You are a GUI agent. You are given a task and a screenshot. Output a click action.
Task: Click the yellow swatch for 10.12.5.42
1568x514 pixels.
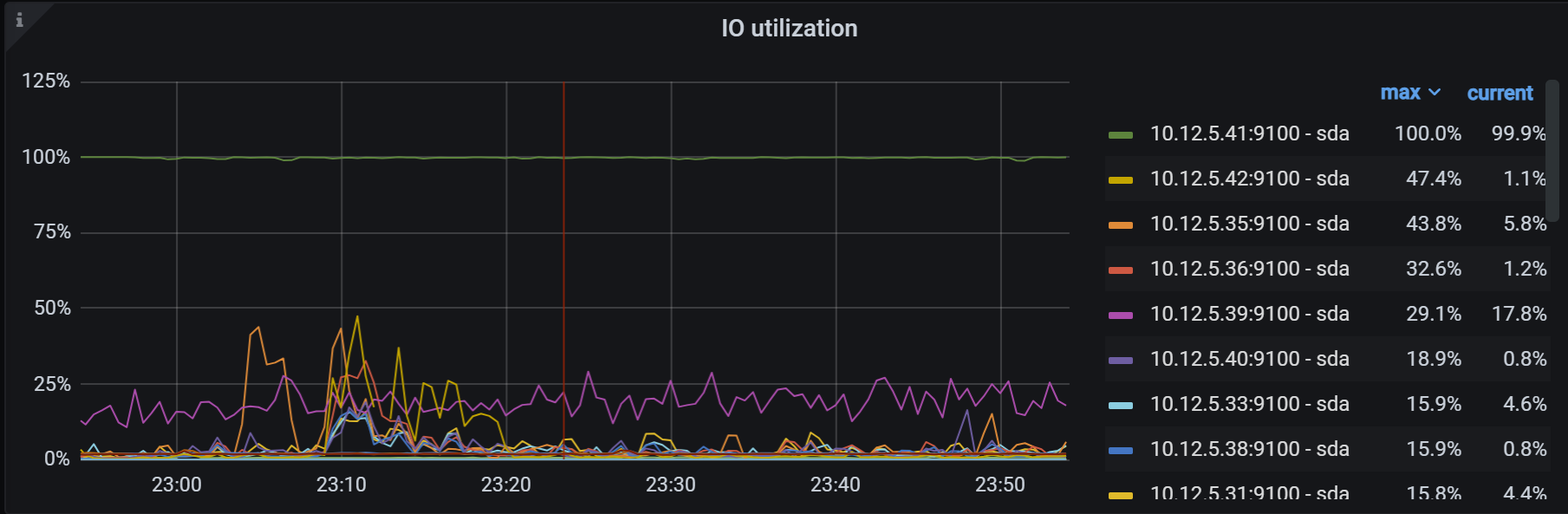(1121, 180)
